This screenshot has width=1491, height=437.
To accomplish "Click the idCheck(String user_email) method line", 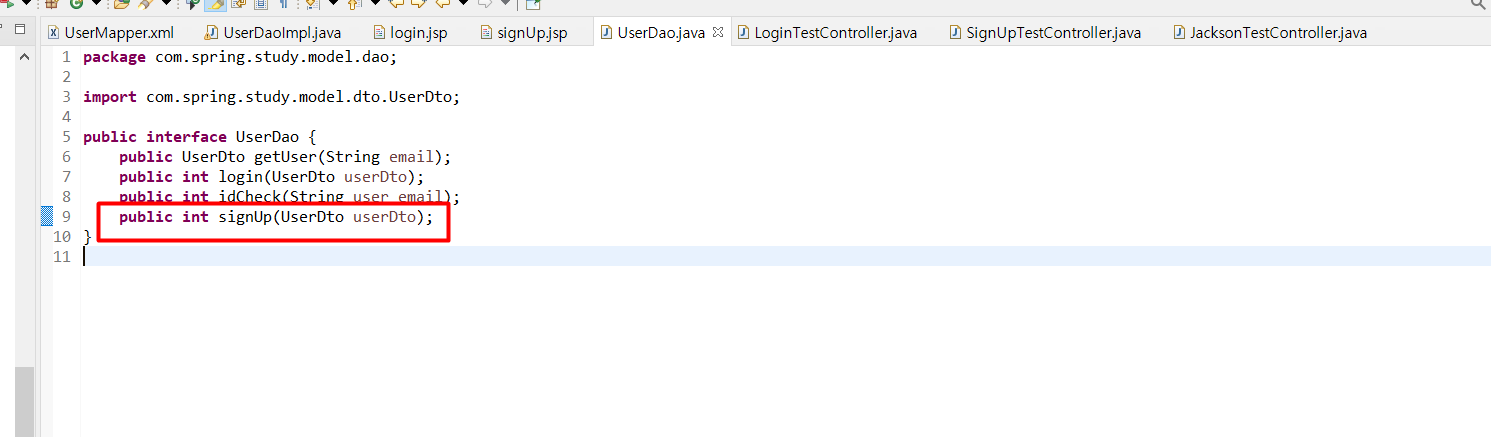I will (290, 197).
